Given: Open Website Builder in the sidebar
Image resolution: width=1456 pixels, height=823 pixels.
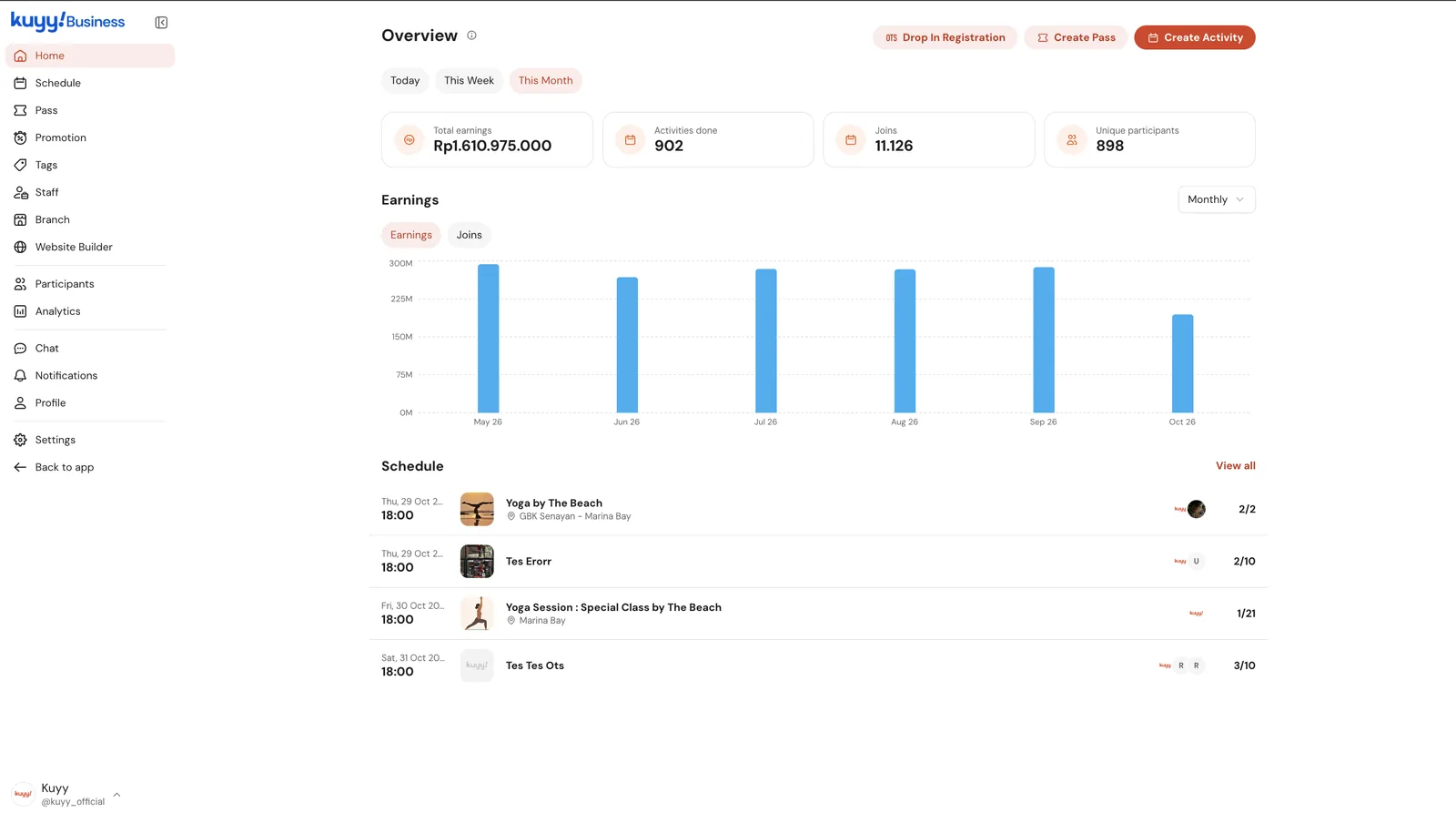Looking at the screenshot, I should point(90,247).
